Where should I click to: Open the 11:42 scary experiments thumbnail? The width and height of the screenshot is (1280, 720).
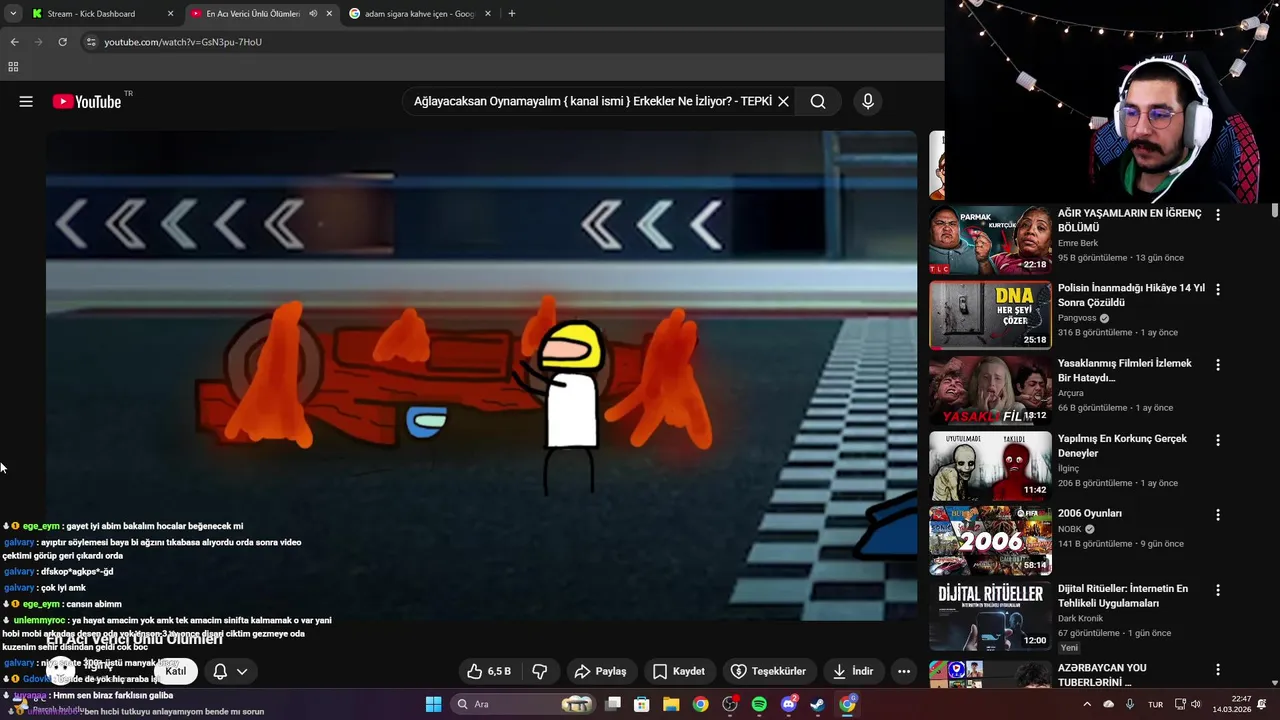click(990, 466)
